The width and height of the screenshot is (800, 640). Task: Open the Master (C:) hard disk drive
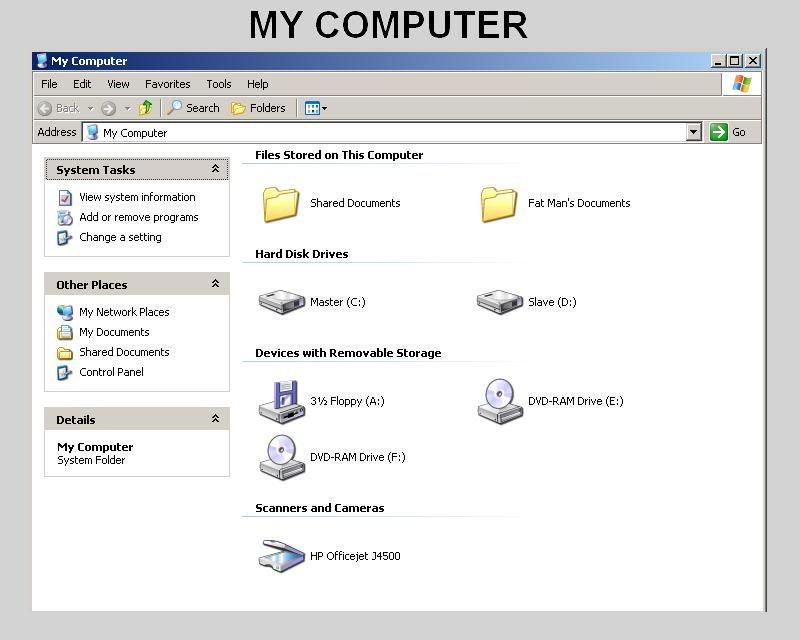click(x=281, y=302)
